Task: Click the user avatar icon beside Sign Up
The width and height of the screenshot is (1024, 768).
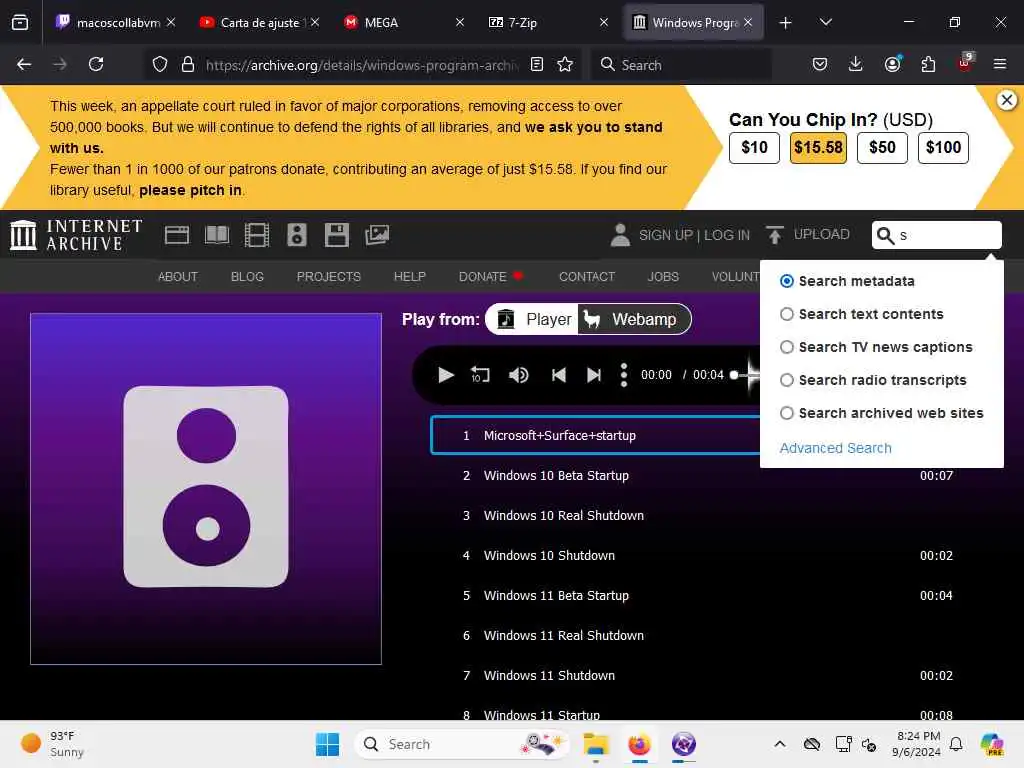Action: [x=620, y=235]
